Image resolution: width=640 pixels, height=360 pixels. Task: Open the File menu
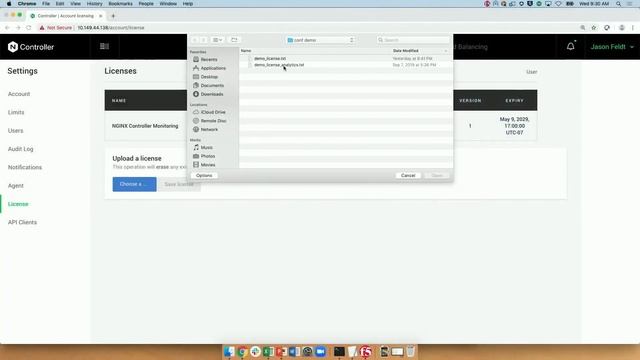coord(46,4)
